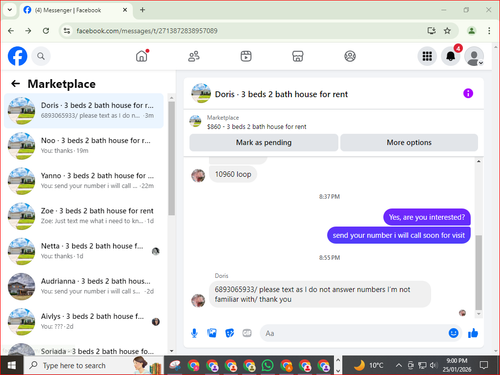Image resolution: width=500 pixels, height=375 pixels.
Task: Open the volume control in tray
Action: (x=433, y=365)
